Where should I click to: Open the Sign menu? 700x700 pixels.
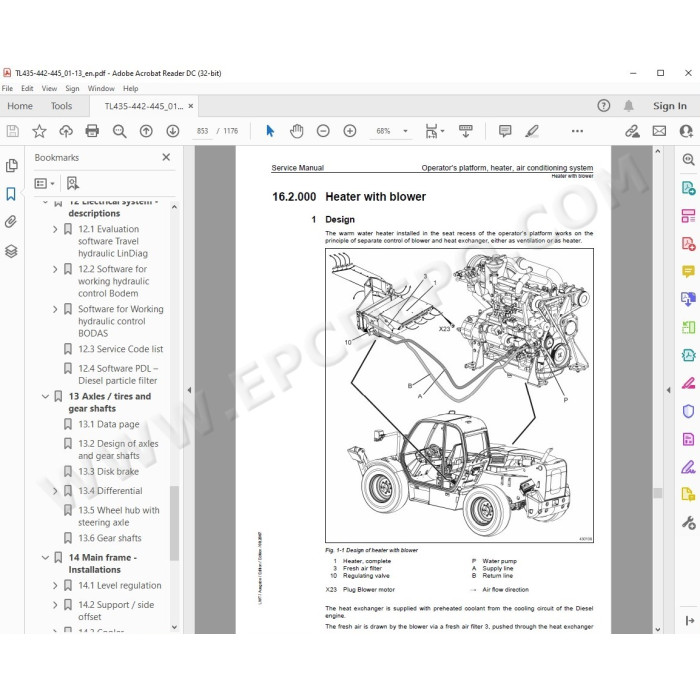[x=72, y=88]
